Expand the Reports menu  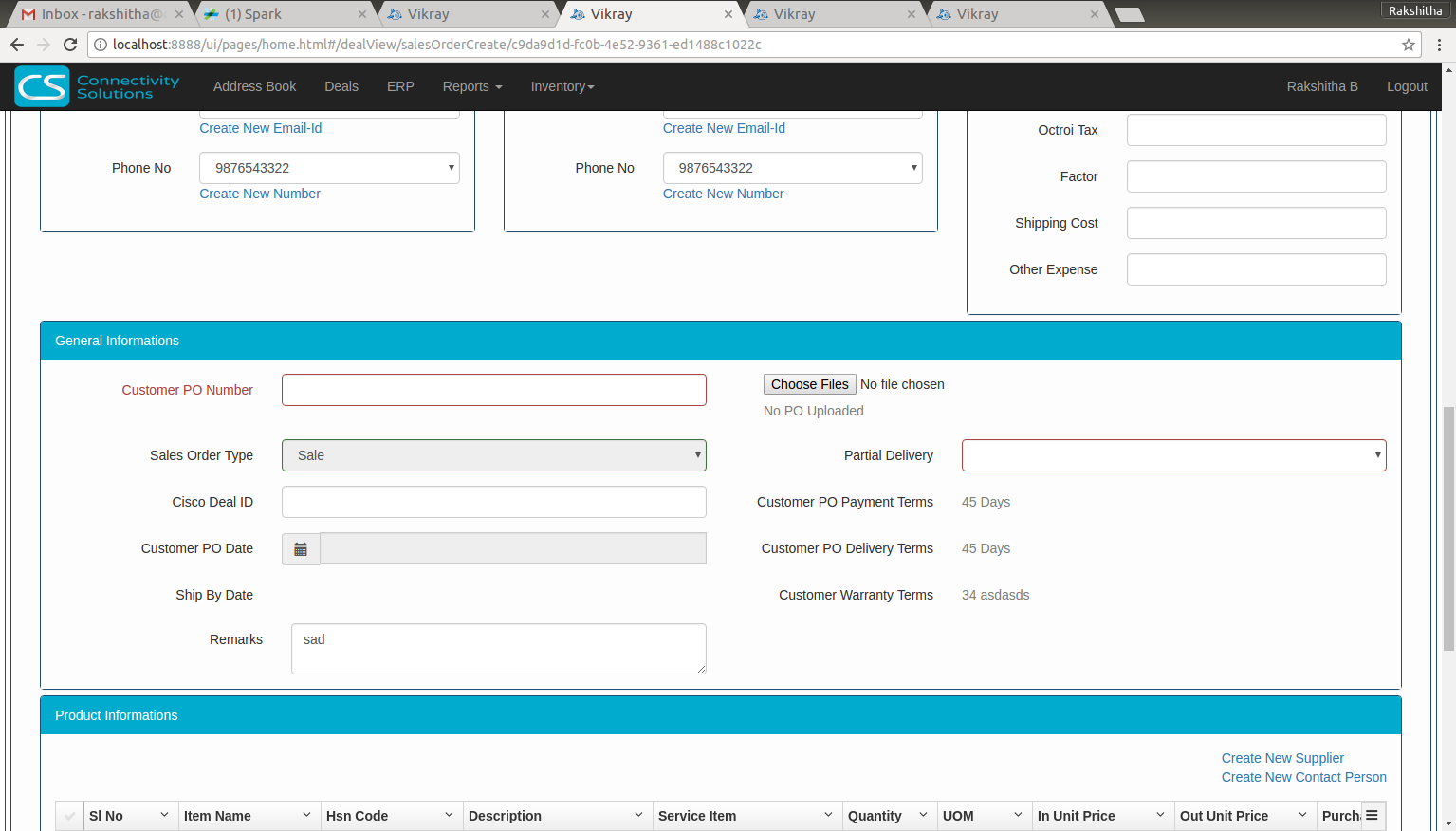tap(471, 86)
